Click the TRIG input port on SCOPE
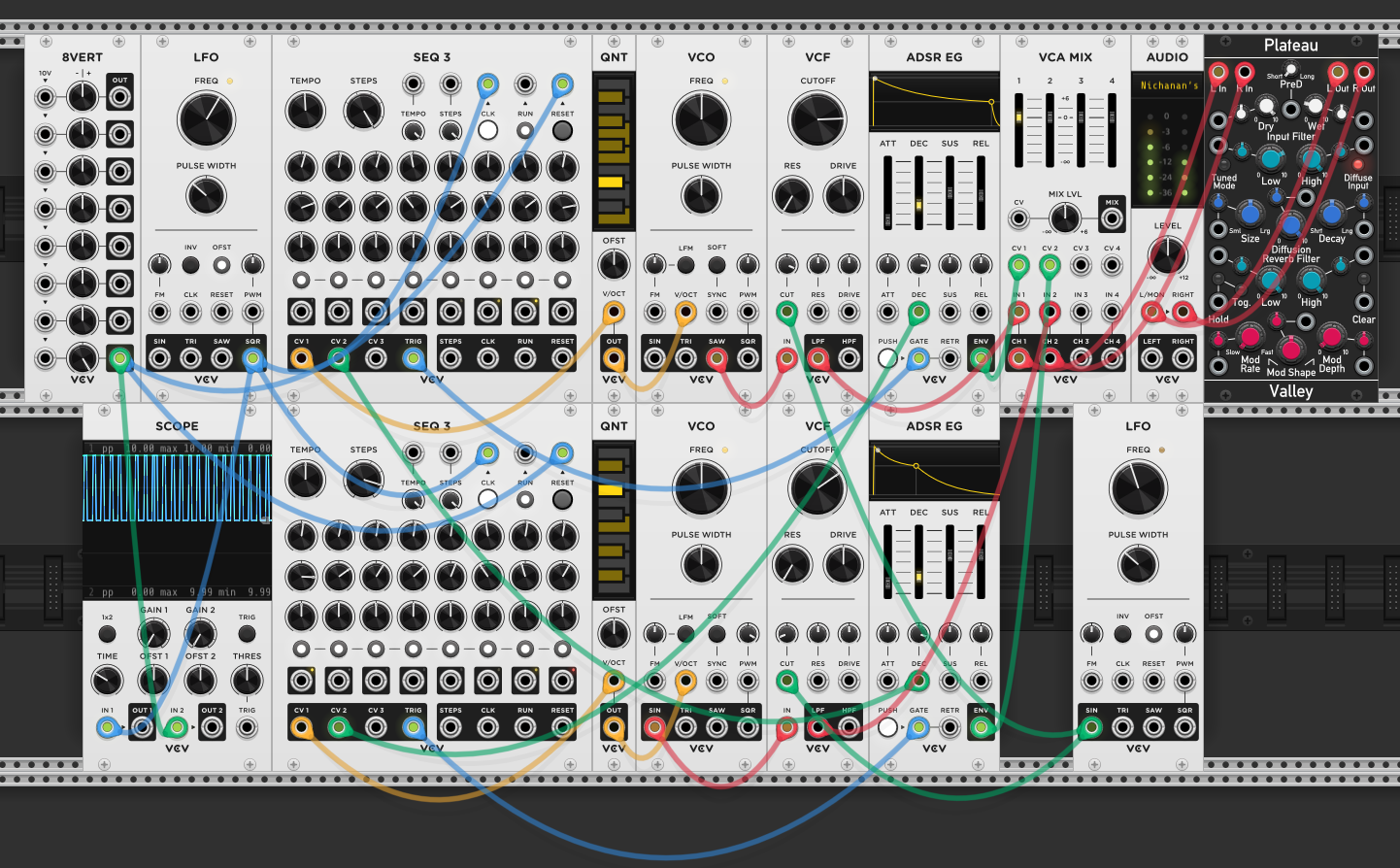The image size is (1400, 868). point(248,727)
